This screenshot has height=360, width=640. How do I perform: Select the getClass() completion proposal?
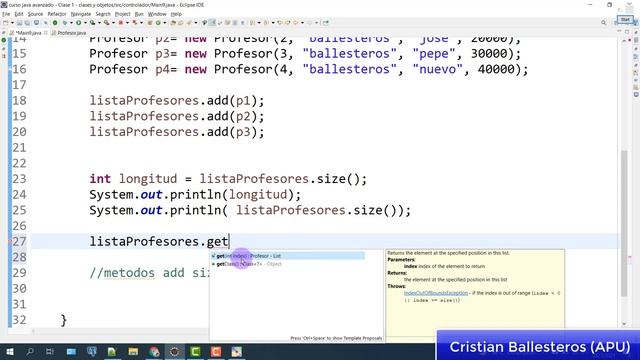pyautogui.click(x=288, y=264)
